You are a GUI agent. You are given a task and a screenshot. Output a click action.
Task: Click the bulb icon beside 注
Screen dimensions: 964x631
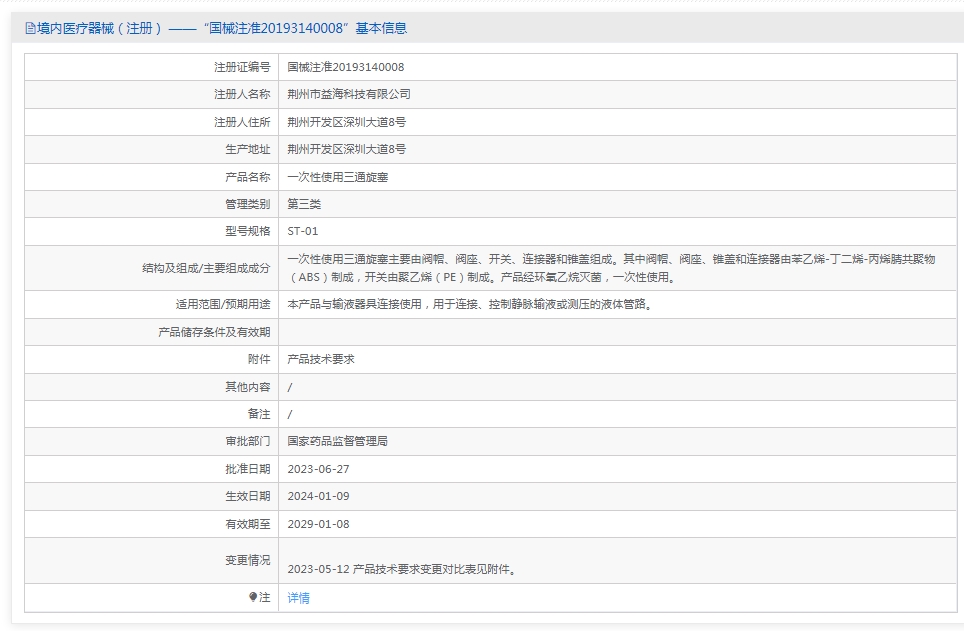tap(253, 597)
